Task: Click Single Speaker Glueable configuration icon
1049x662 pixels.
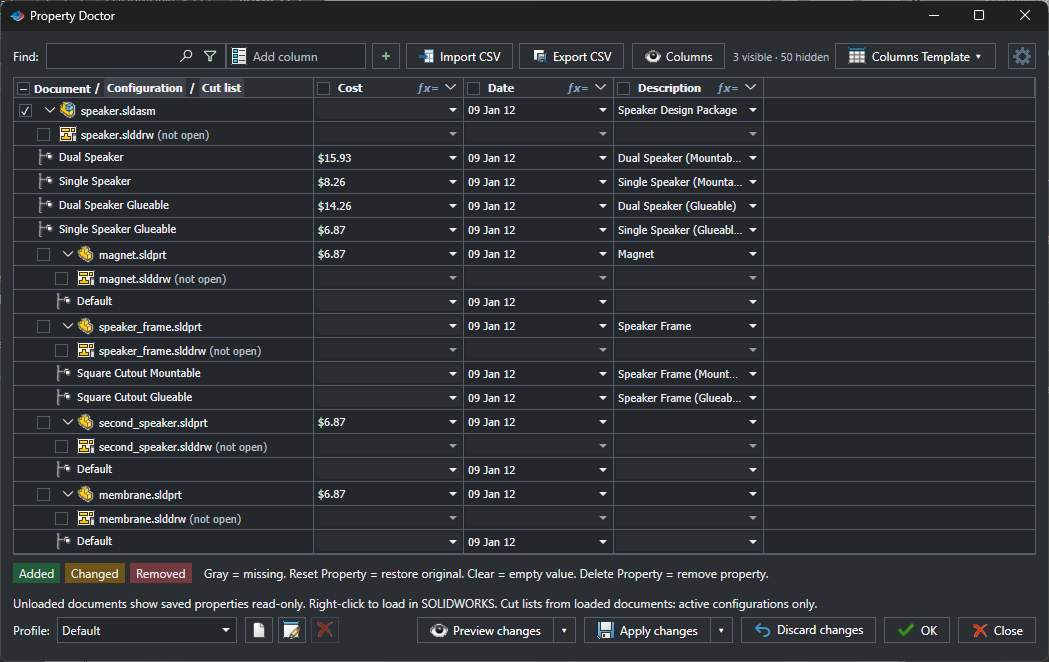Action: tap(45, 229)
